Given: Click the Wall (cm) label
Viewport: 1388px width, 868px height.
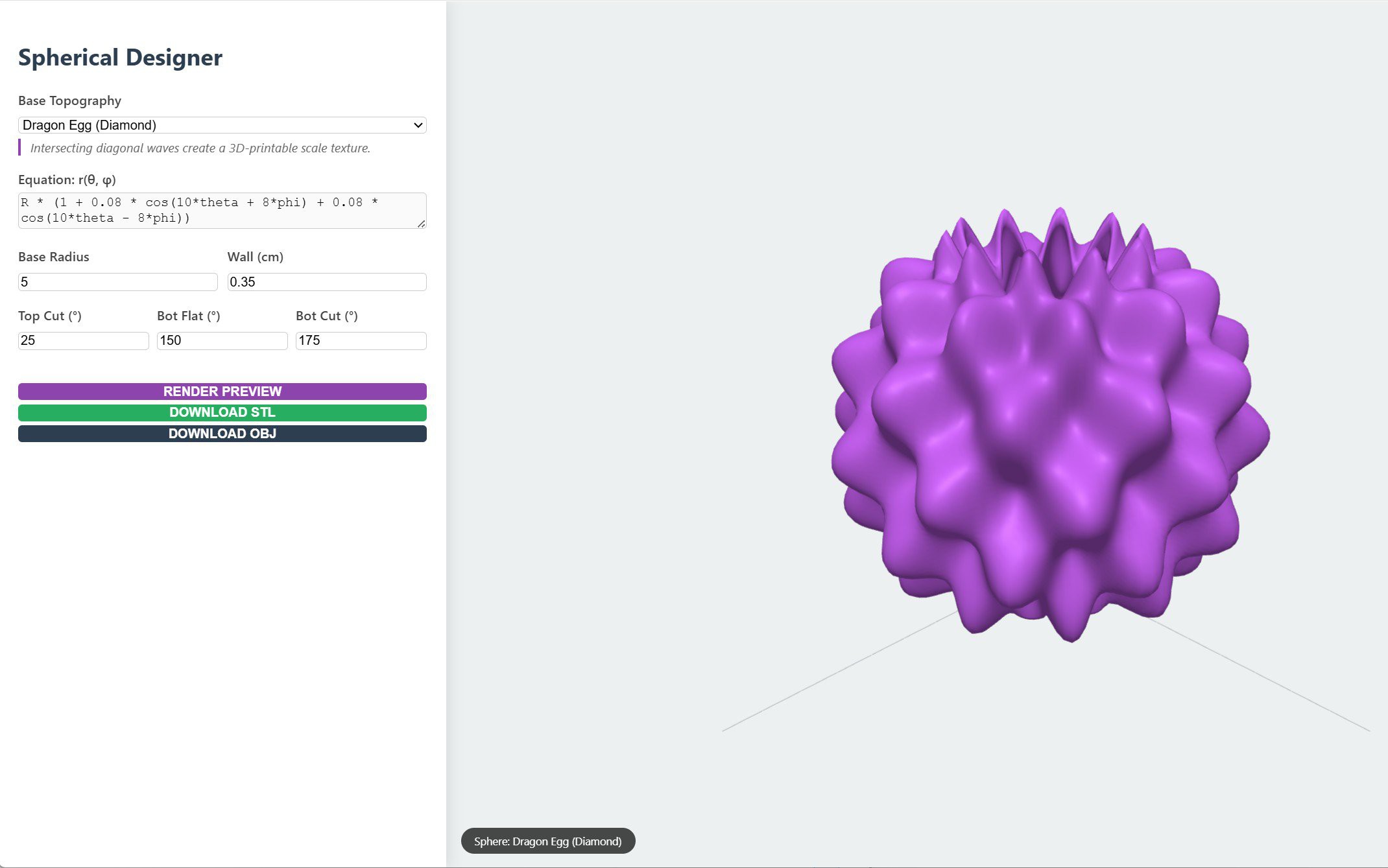Looking at the screenshot, I should pos(255,257).
